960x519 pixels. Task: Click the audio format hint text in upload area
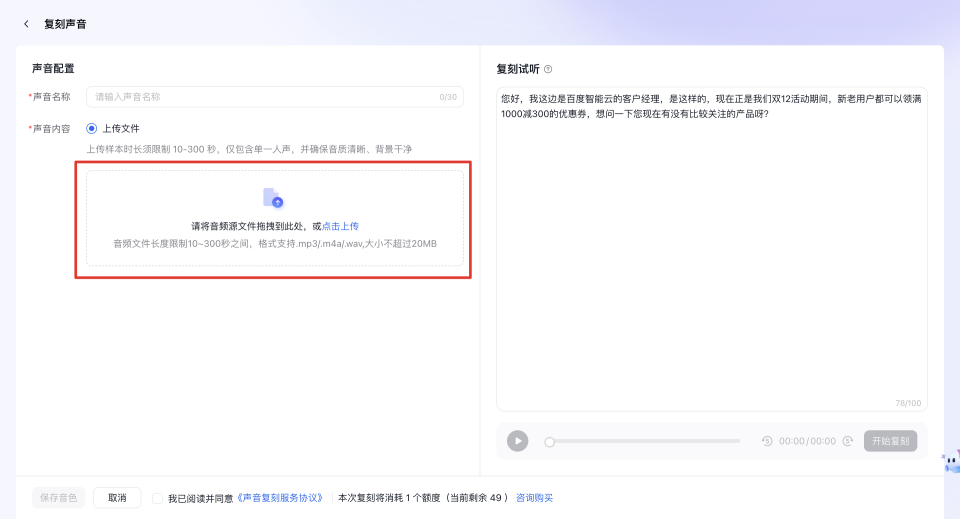click(x=274, y=244)
